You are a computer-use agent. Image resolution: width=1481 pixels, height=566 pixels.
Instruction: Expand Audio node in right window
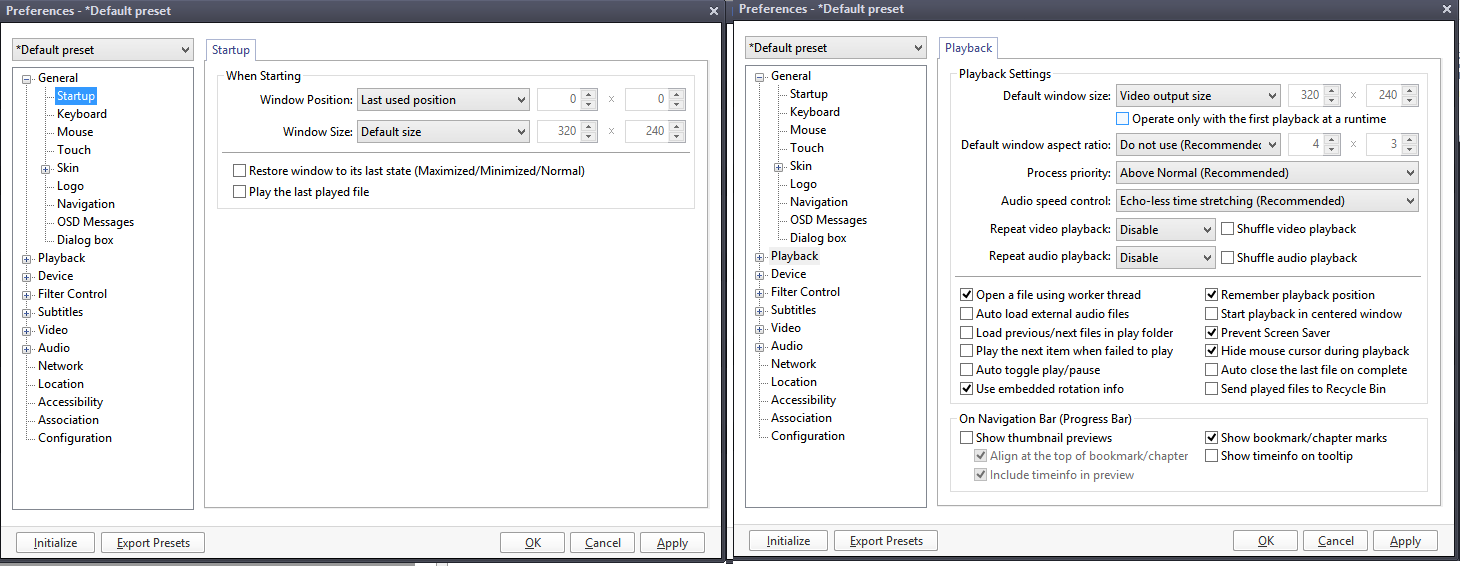pos(760,346)
